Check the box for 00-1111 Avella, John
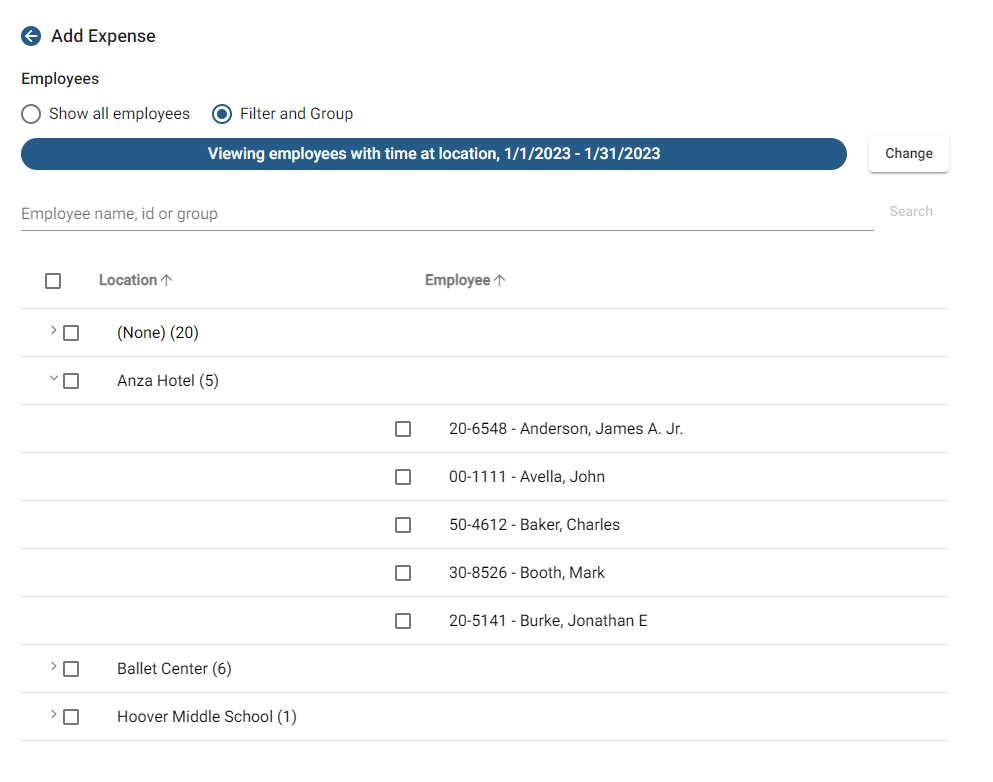Viewport: 993px width, 782px height. click(403, 477)
